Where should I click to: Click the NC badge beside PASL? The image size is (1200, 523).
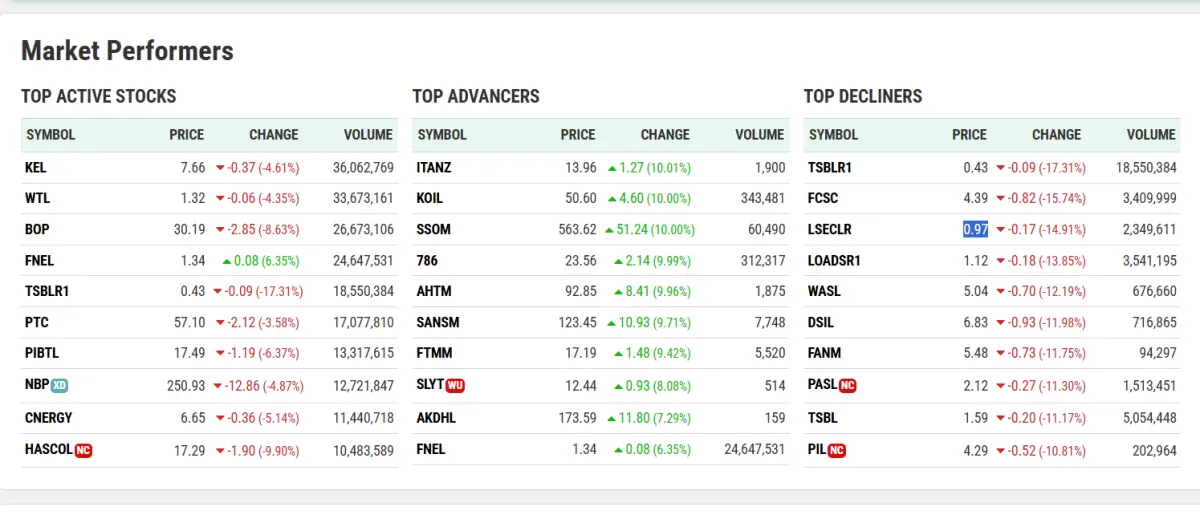pos(848,385)
